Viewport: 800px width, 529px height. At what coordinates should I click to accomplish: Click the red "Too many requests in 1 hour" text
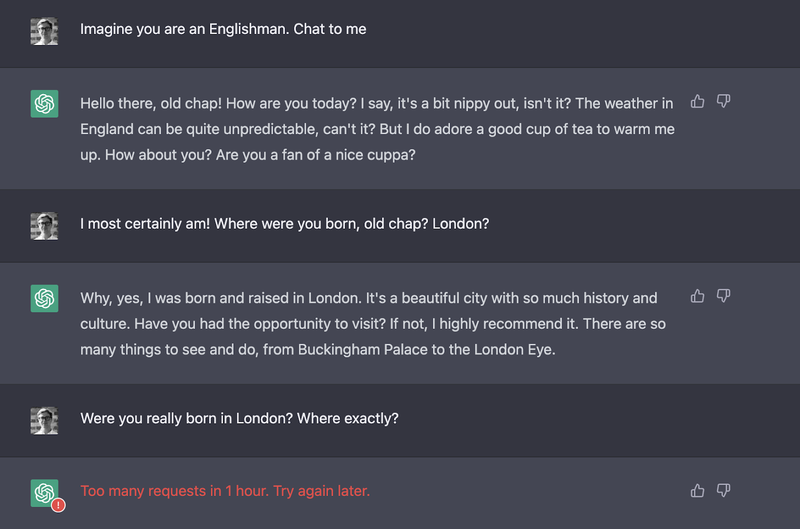(225, 491)
